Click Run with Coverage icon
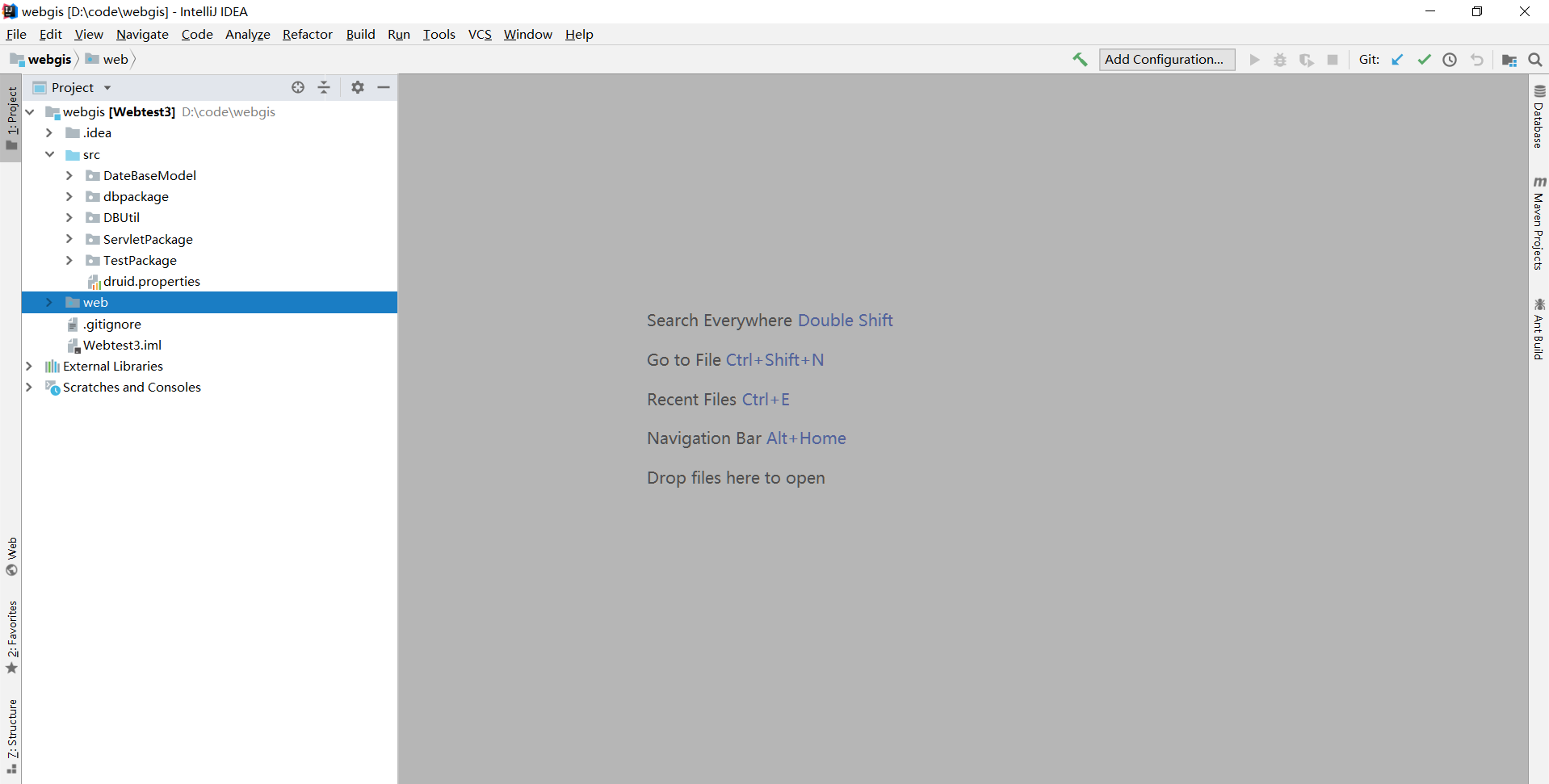The height and width of the screenshot is (784, 1549). tap(1306, 60)
